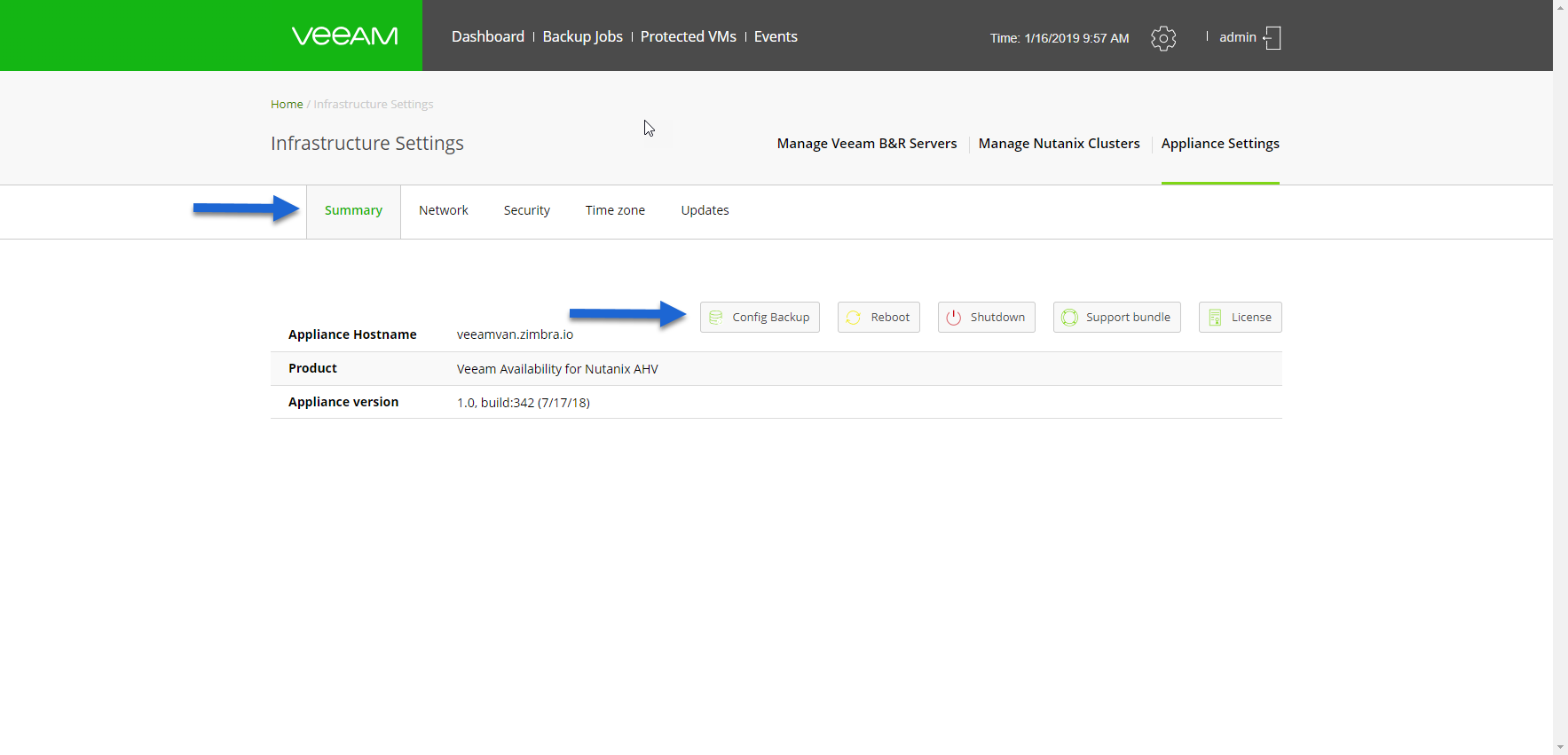Click the Shutdown power icon

click(x=954, y=318)
